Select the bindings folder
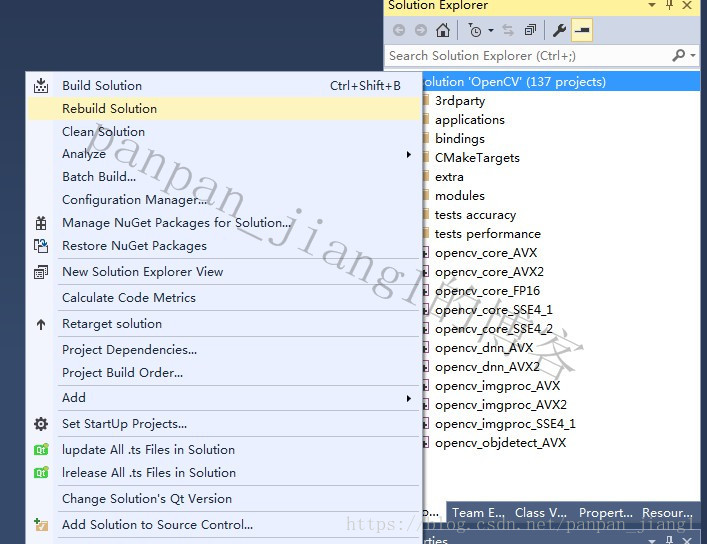 coord(459,138)
